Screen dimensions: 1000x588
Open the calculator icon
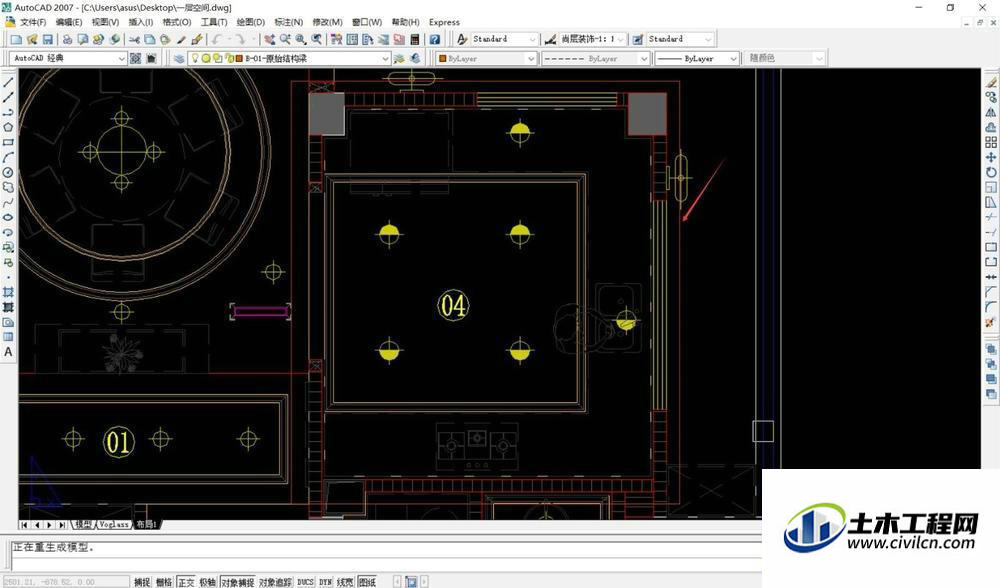click(x=415, y=40)
